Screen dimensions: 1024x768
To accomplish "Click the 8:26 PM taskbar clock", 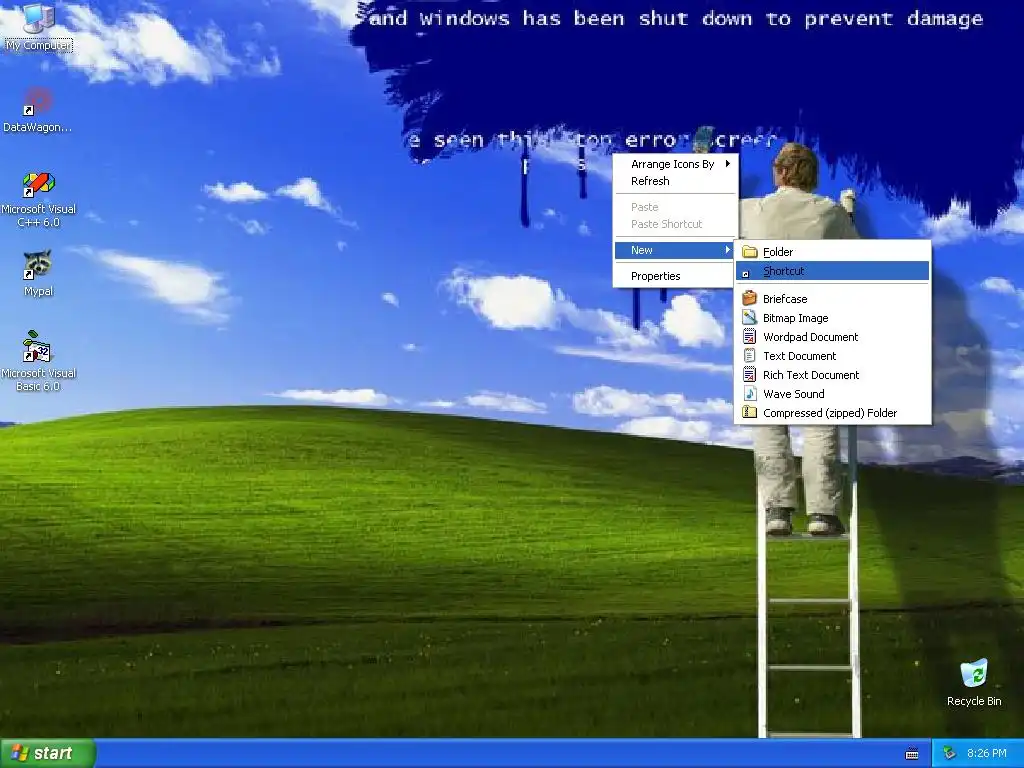I will (986, 753).
